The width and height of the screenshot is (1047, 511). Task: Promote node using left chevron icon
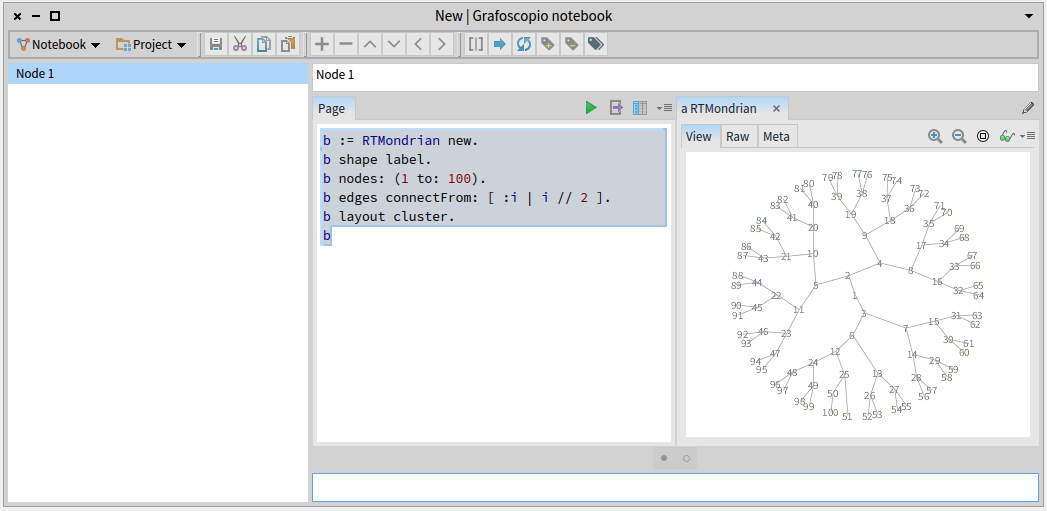click(x=418, y=45)
